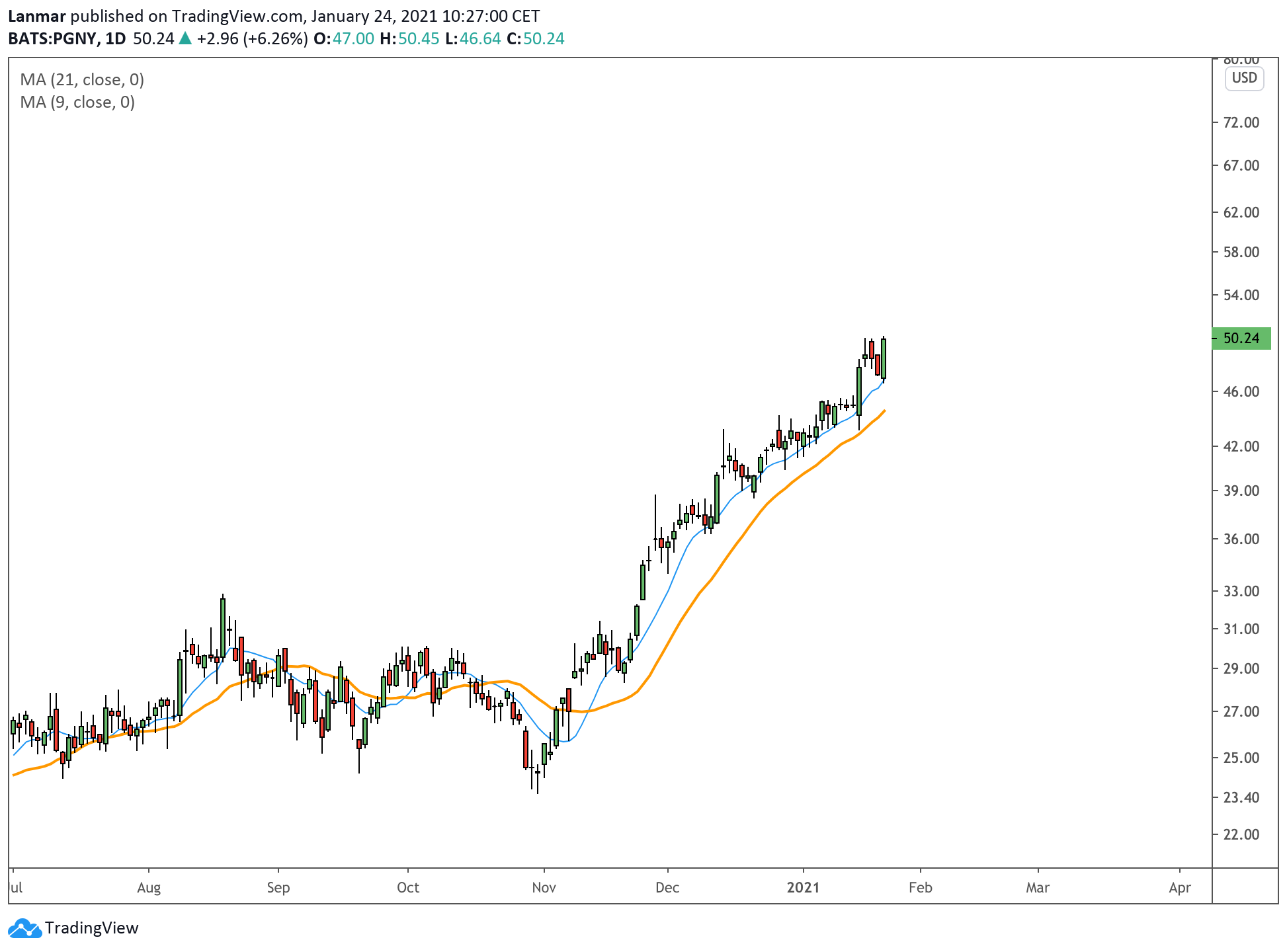The height and width of the screenshot is (952, 1287).
Task: Click the green up-triangle change indicator
Action: [x=185, y=38]
